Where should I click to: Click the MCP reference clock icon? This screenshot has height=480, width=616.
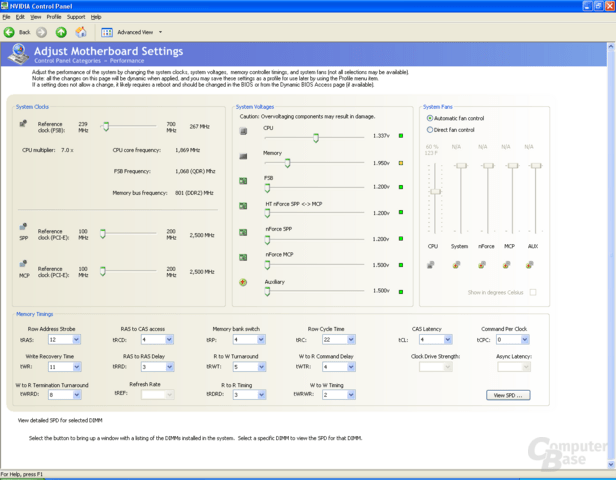23,264
